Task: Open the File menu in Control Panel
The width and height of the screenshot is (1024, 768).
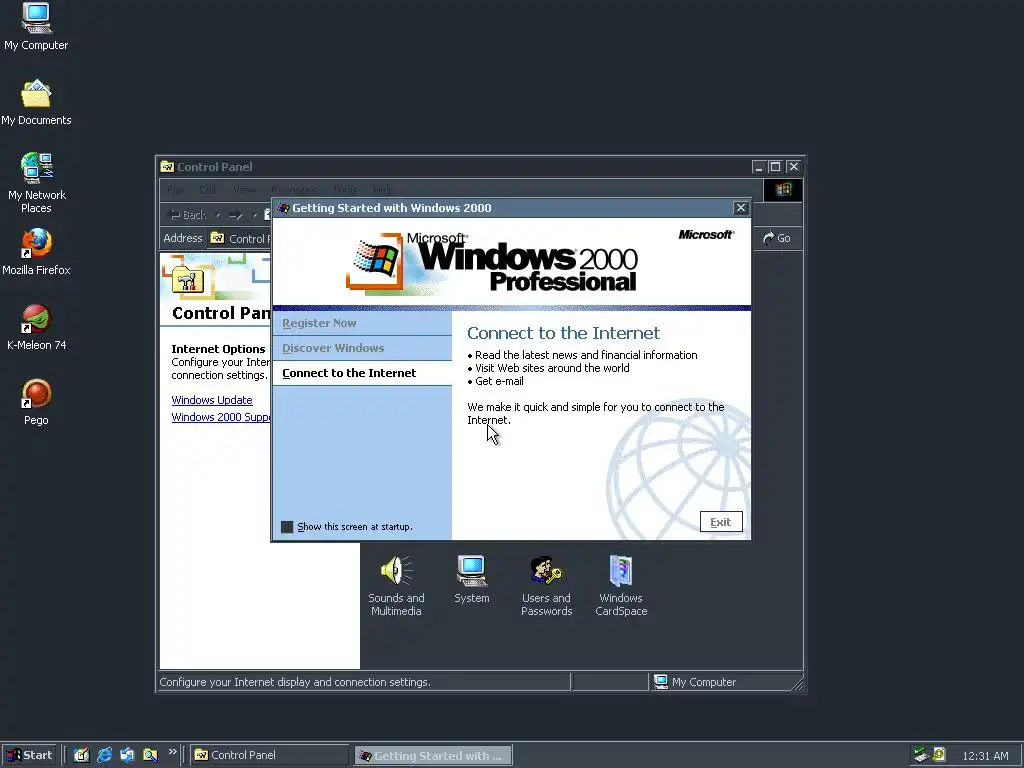Action: (x=175, y=189)
